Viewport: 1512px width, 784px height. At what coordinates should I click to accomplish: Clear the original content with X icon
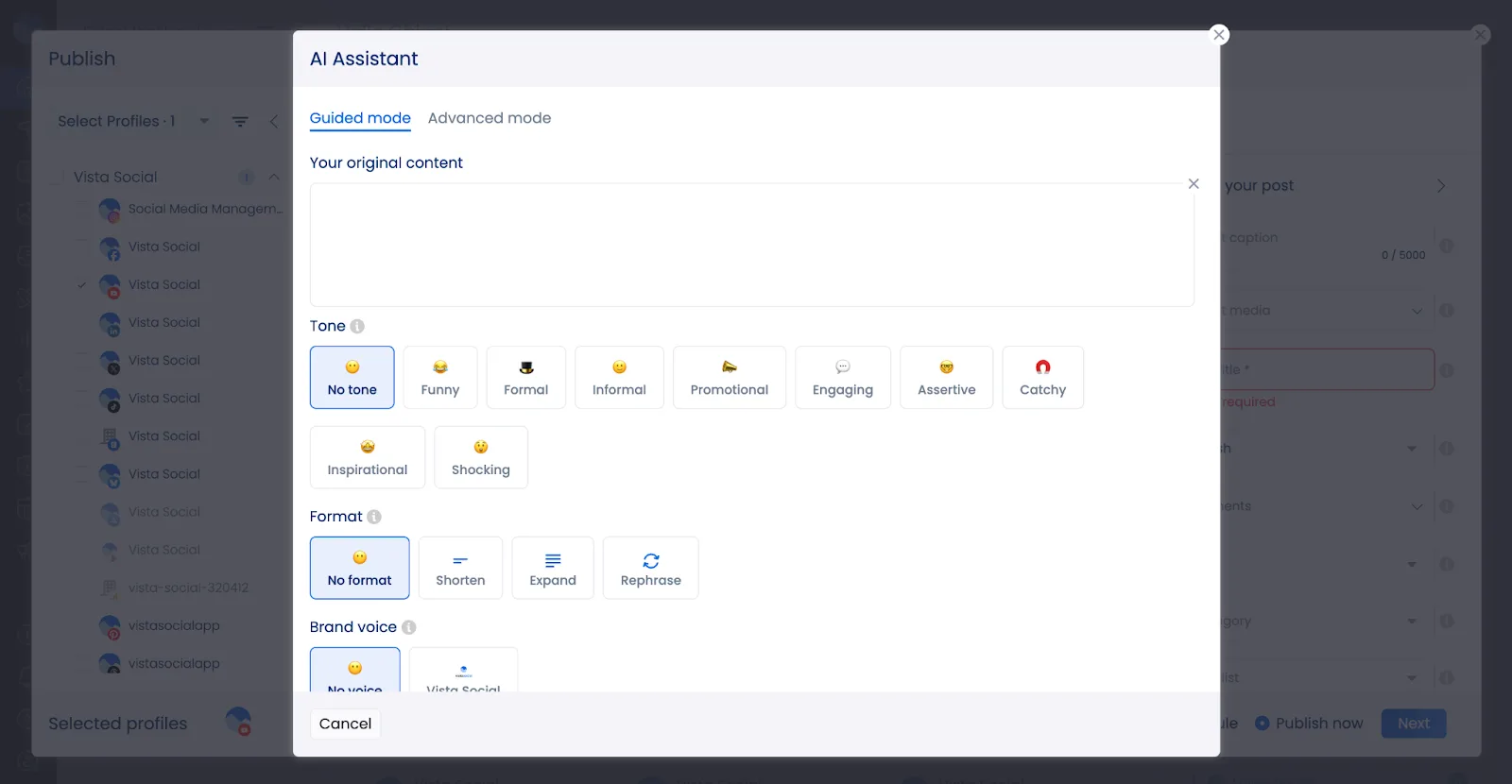point(1194,184)
